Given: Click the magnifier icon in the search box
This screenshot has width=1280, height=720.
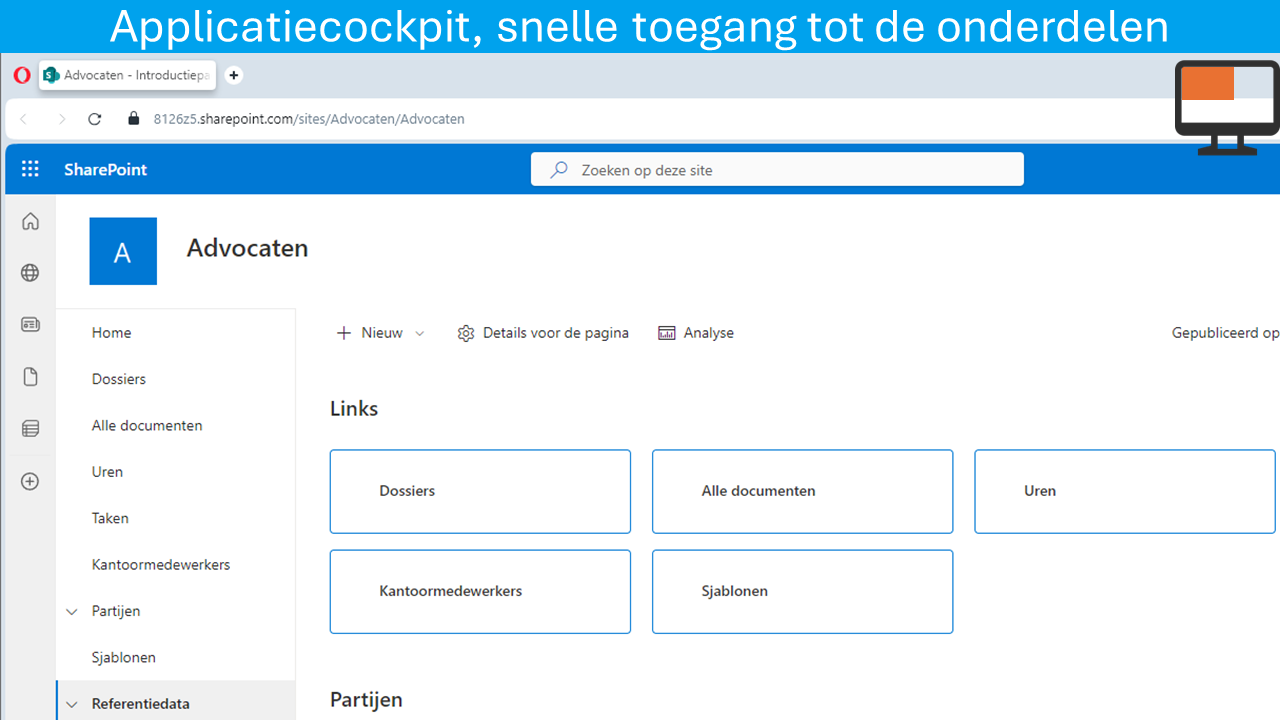Looking at the screenshot, I should pyautogui.click(x=559, y=170).
